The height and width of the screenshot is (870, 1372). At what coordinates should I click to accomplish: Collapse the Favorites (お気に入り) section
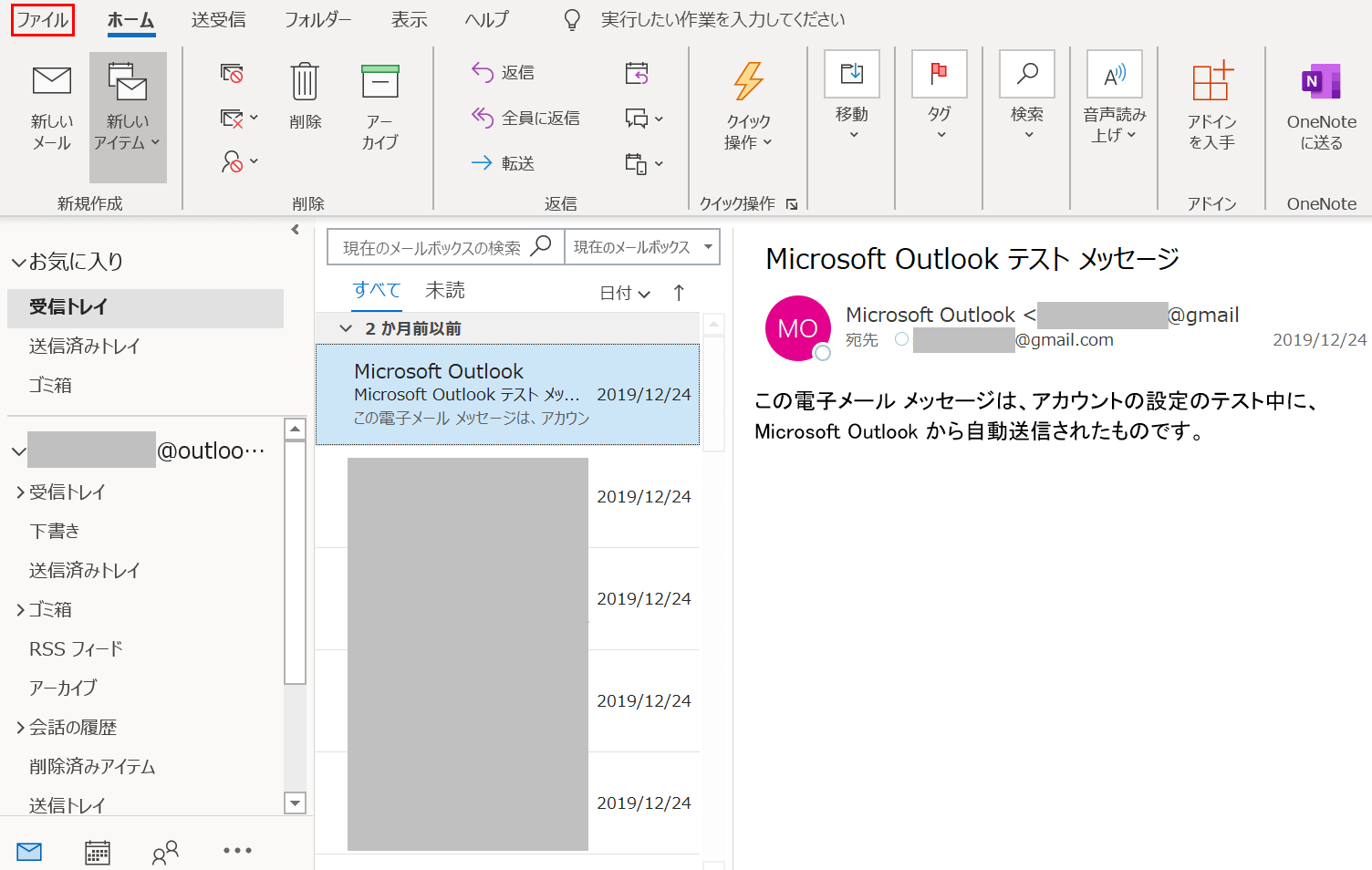click(18, 263)
